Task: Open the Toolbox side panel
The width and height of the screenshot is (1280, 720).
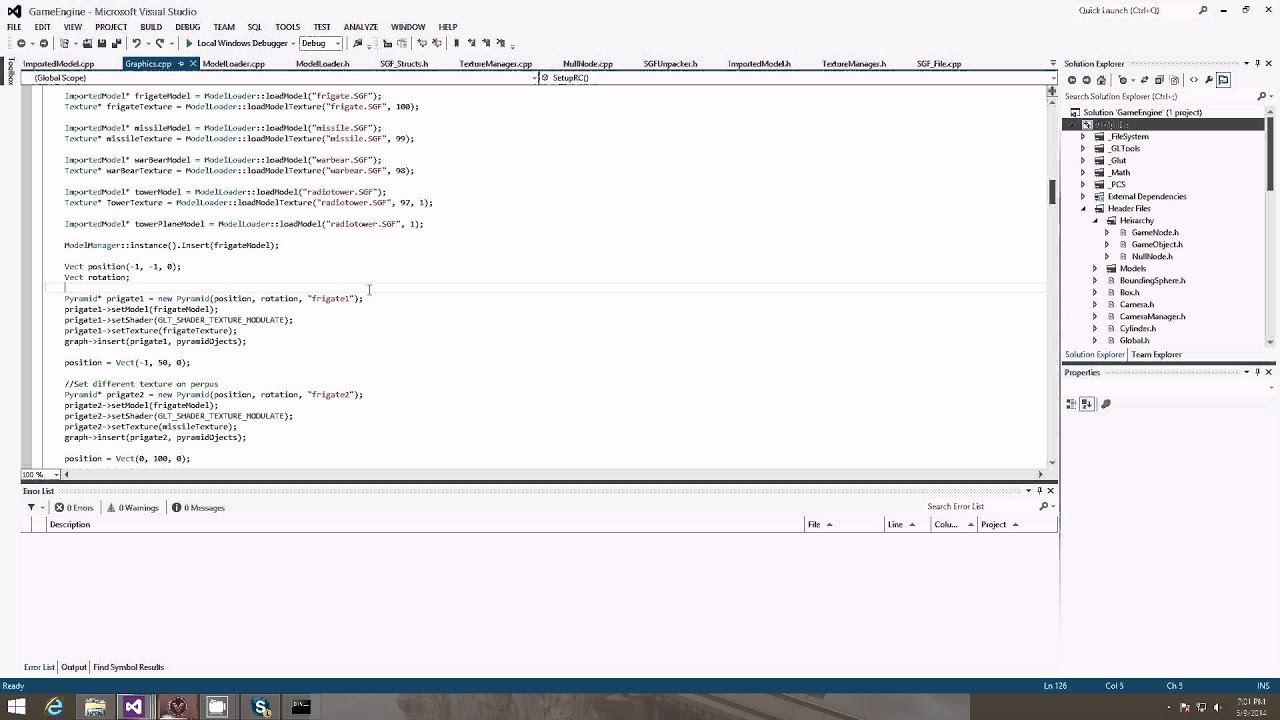Action: click(9, 72)
